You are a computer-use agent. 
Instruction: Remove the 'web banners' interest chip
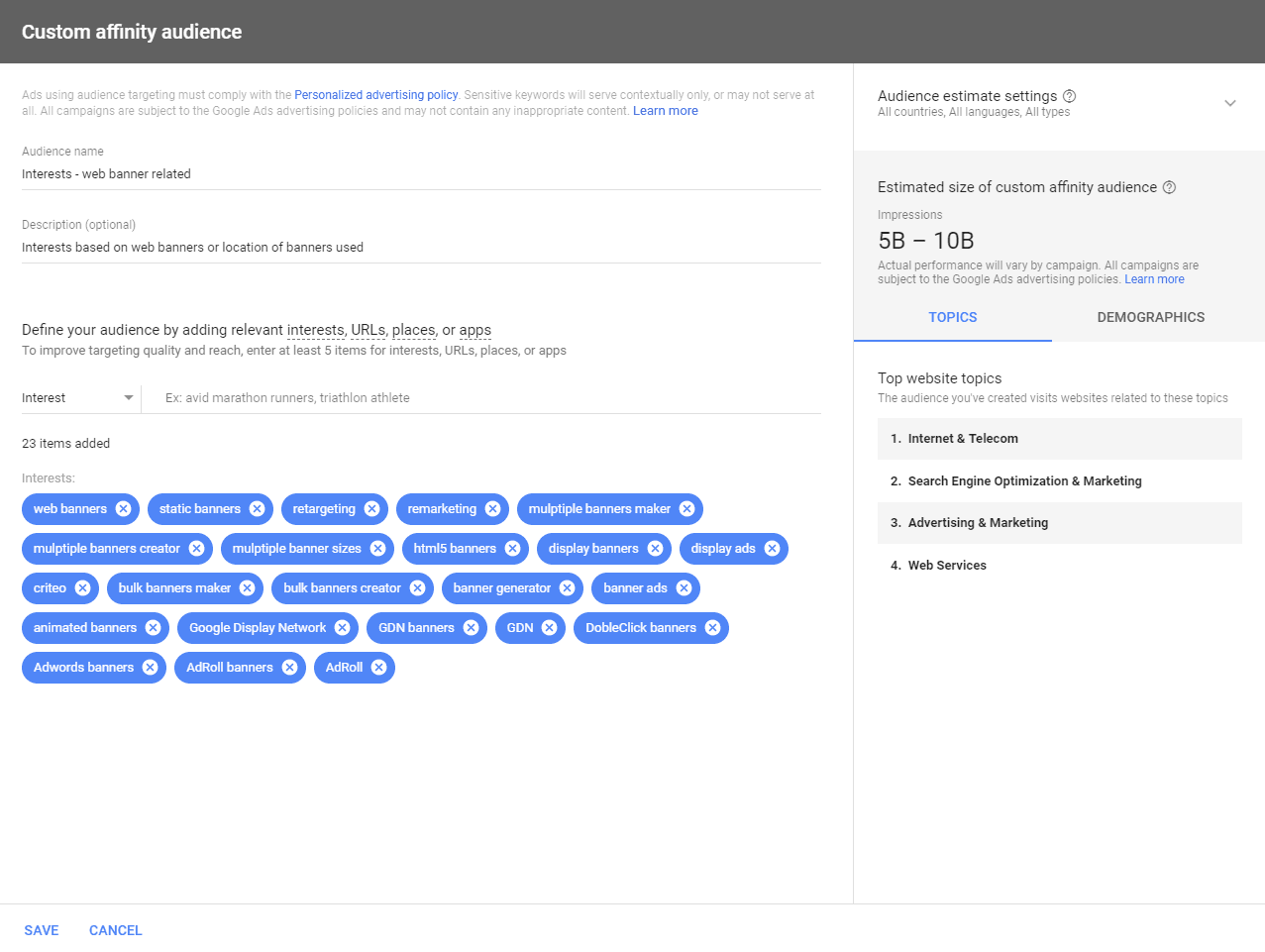point(123,509)
